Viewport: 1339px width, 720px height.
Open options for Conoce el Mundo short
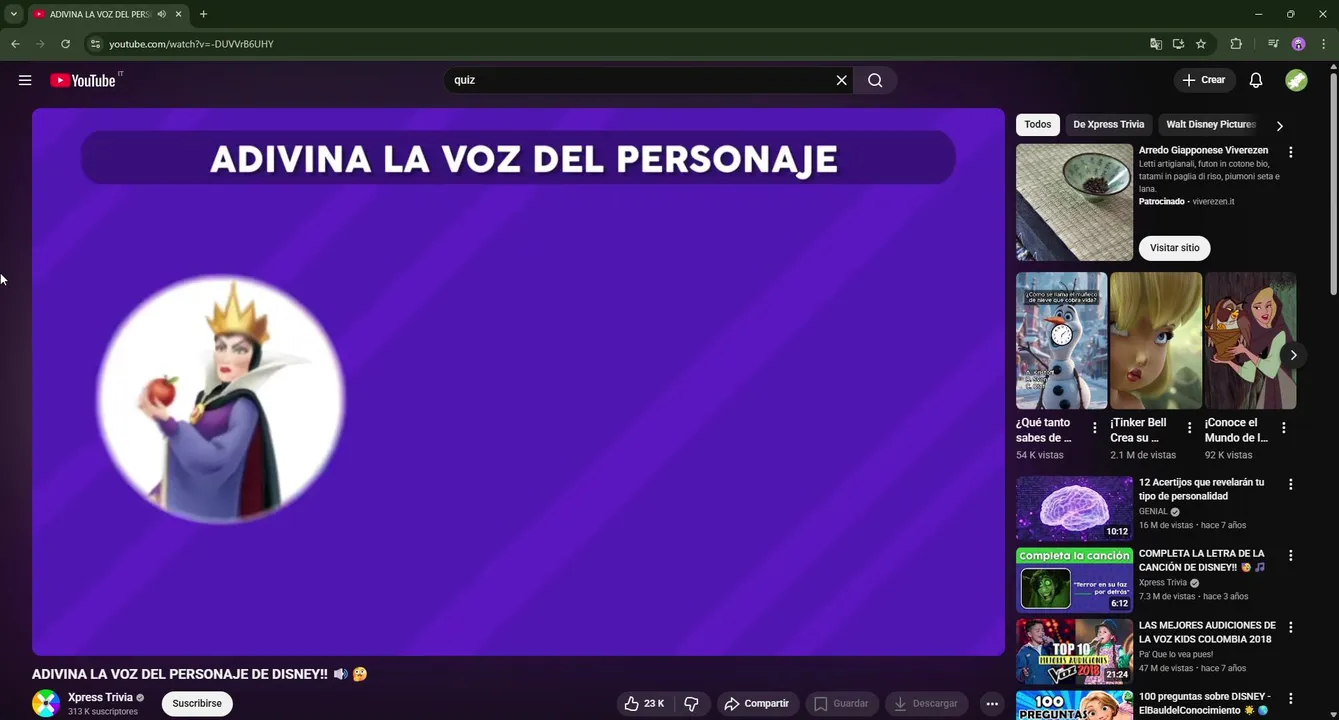[1283, 428]
